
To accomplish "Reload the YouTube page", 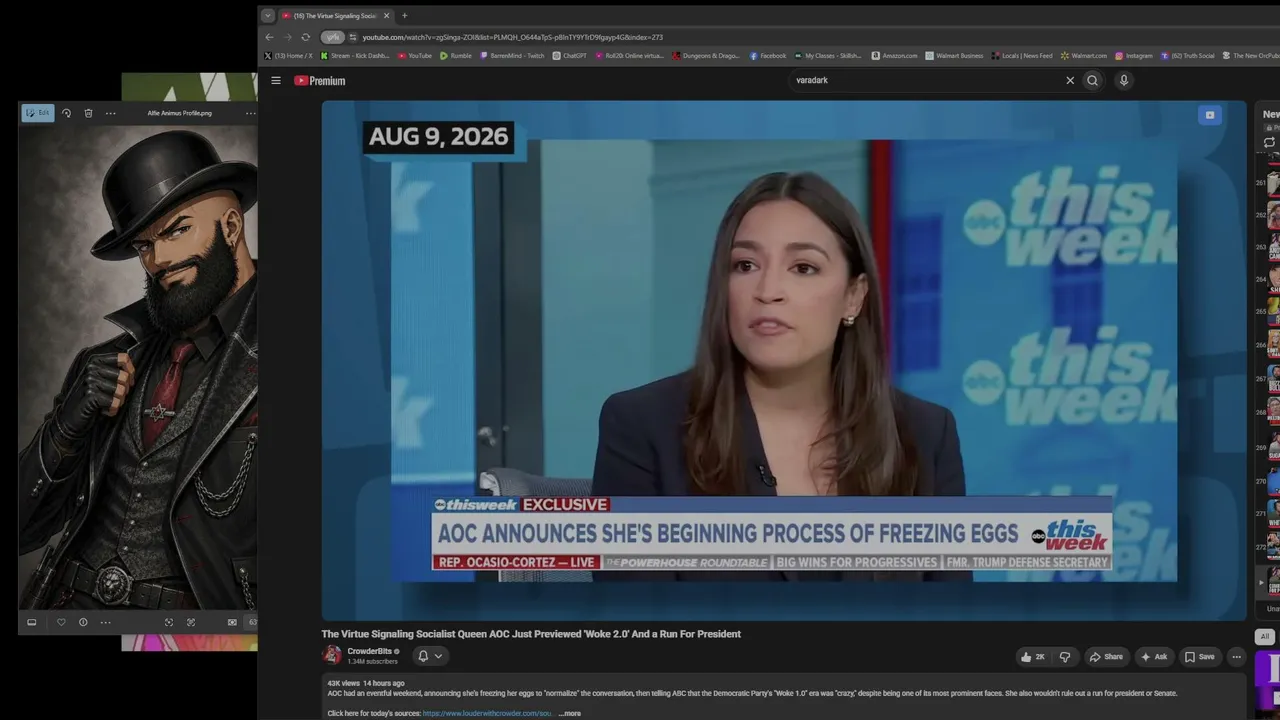I will coord(306,37).
